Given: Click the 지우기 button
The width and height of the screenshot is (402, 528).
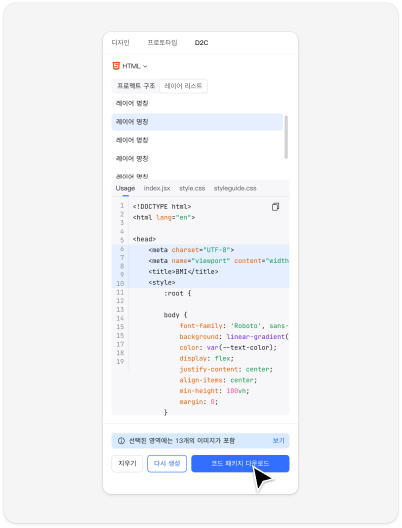Looking at the screenshot, I should click(127, 464).
